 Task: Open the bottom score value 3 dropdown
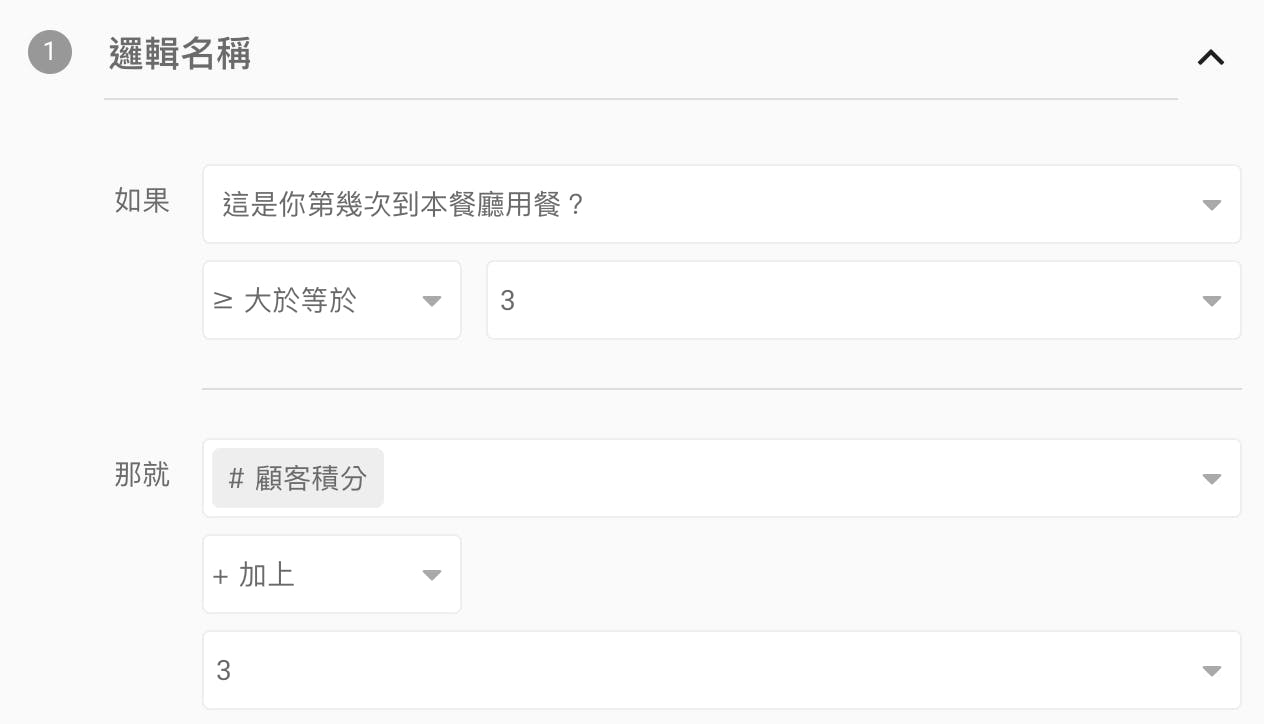(x=700, y=670)
